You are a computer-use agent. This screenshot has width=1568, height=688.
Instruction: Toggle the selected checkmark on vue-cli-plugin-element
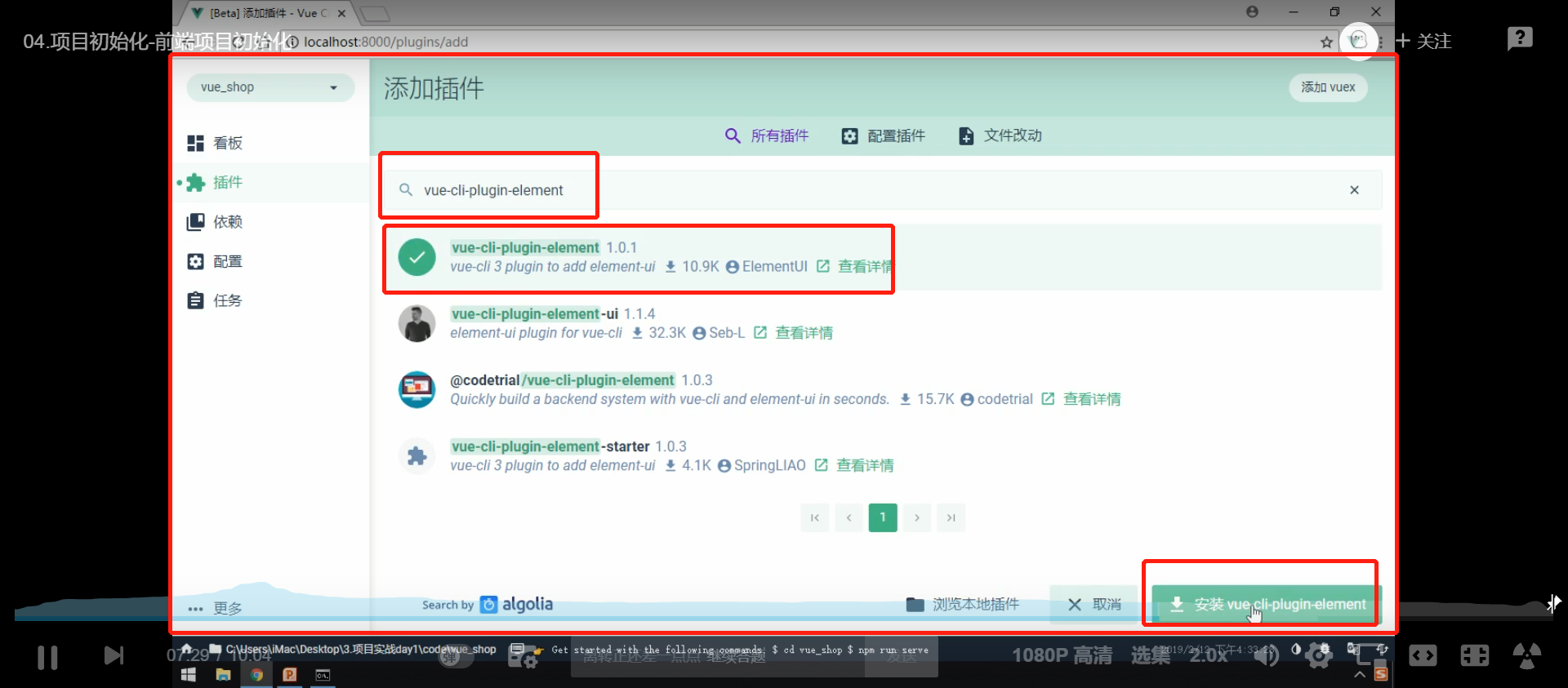coord(416,257)
